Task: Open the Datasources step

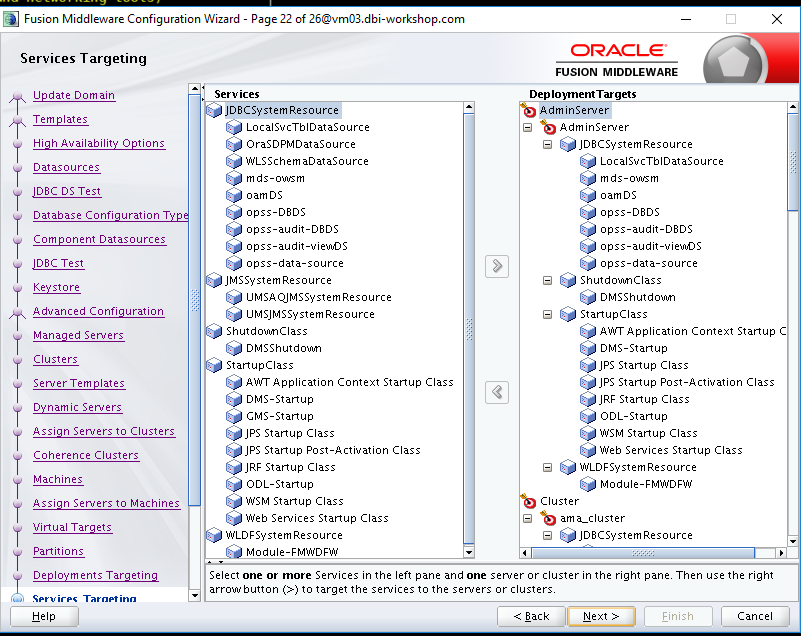Action: (66, 168)
